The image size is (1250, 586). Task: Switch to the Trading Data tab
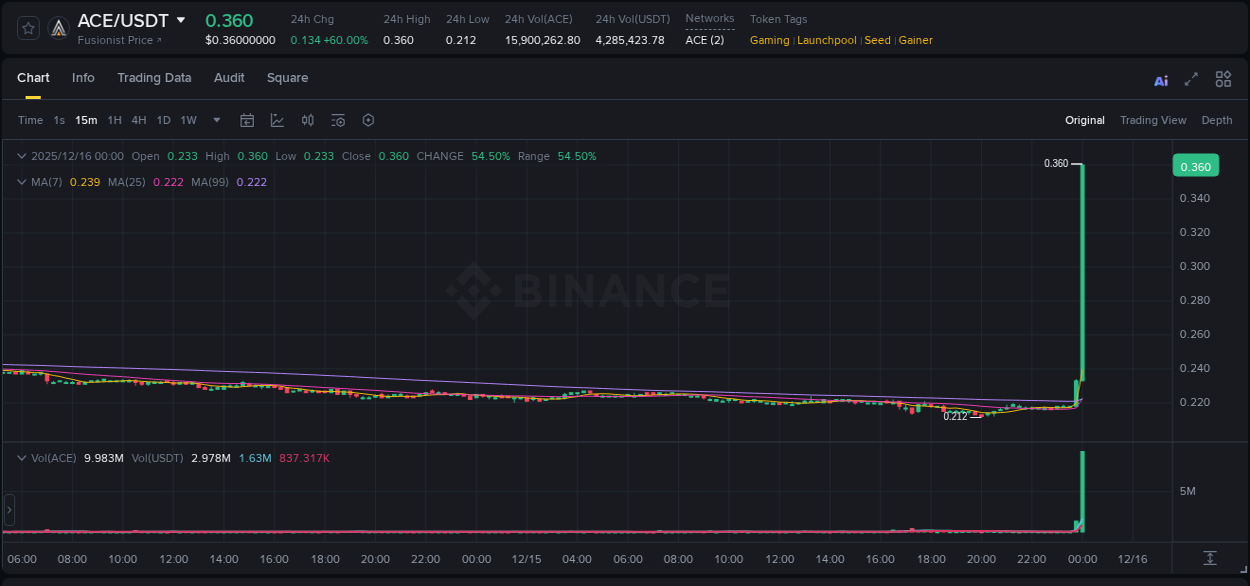154,78
